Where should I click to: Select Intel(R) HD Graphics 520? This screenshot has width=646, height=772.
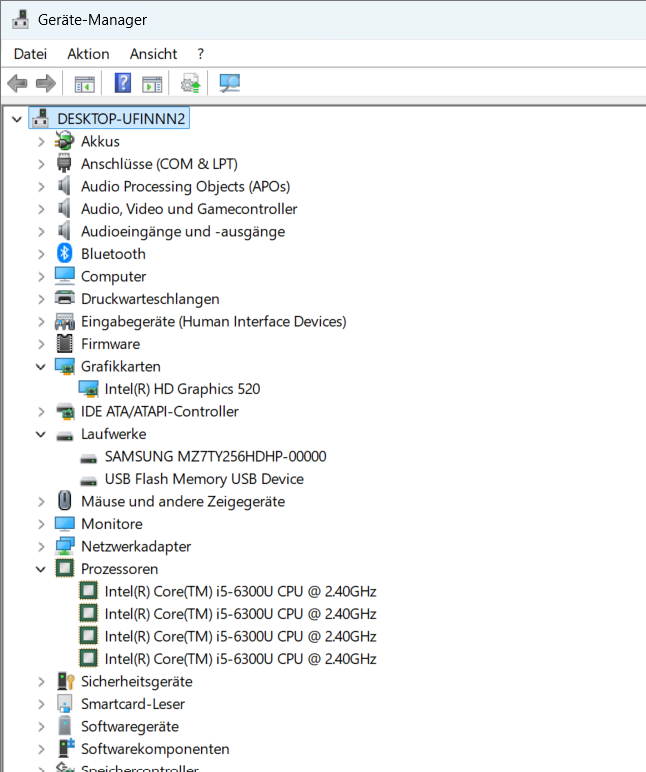pos(182,389)
